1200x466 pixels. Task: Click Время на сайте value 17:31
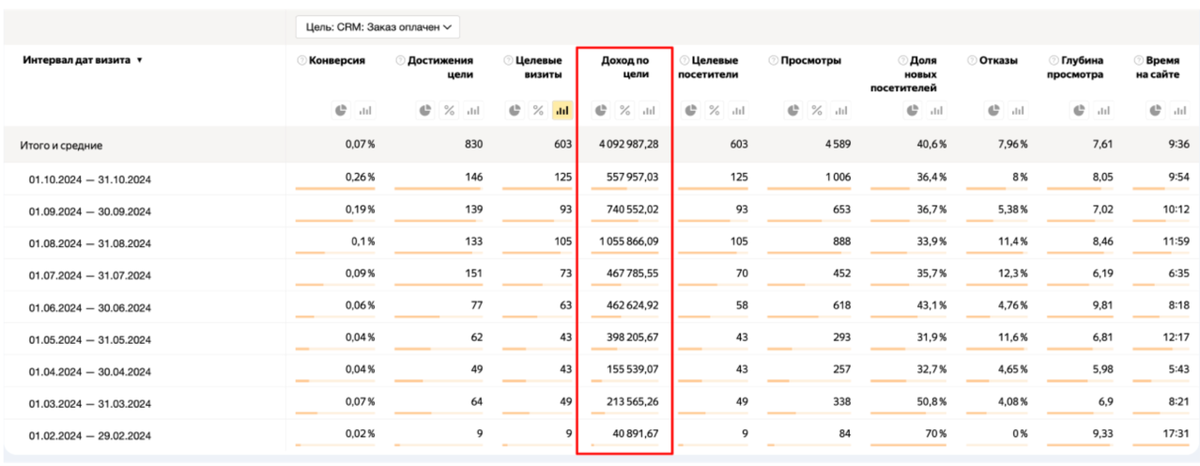click(x=1175, y=434)
